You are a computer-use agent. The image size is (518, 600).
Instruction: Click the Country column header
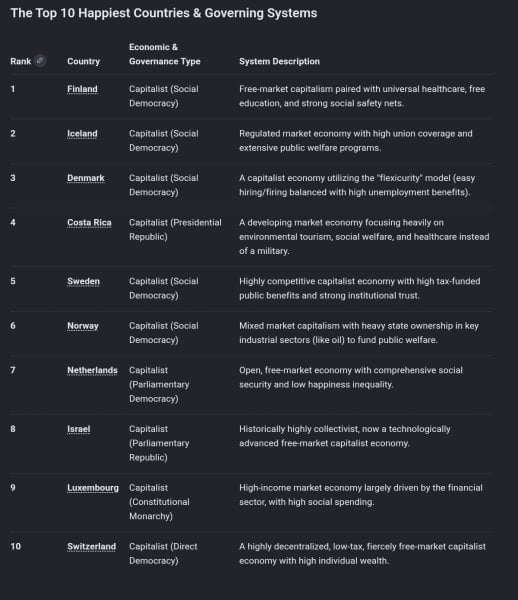click(x=83, y=61)
